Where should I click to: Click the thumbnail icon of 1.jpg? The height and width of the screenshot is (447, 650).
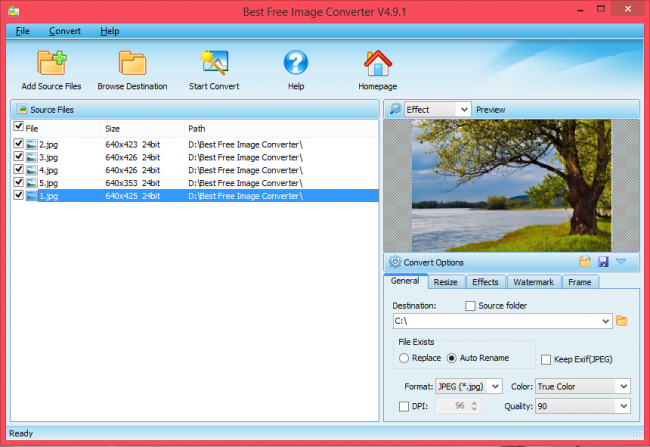pyautogui.click(x=32, y=196)
